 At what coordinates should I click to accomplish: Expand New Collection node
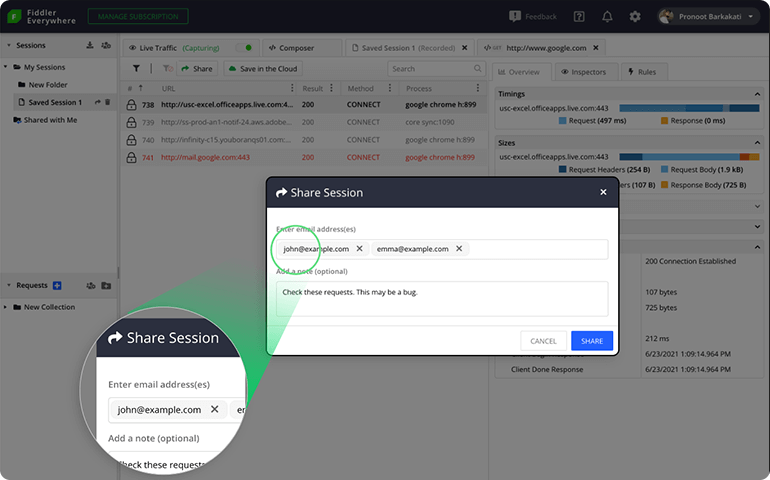5,307
